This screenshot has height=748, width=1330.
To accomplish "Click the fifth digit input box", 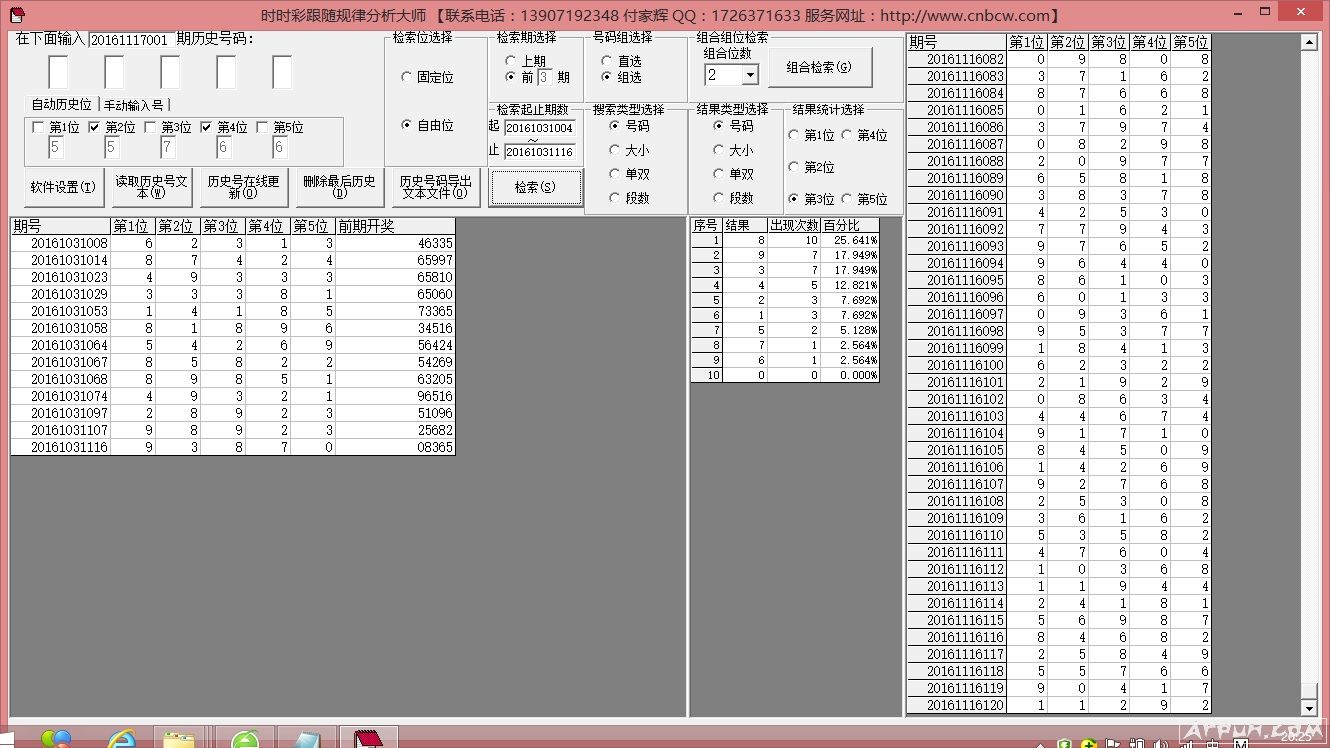I will tap(282, 72).
